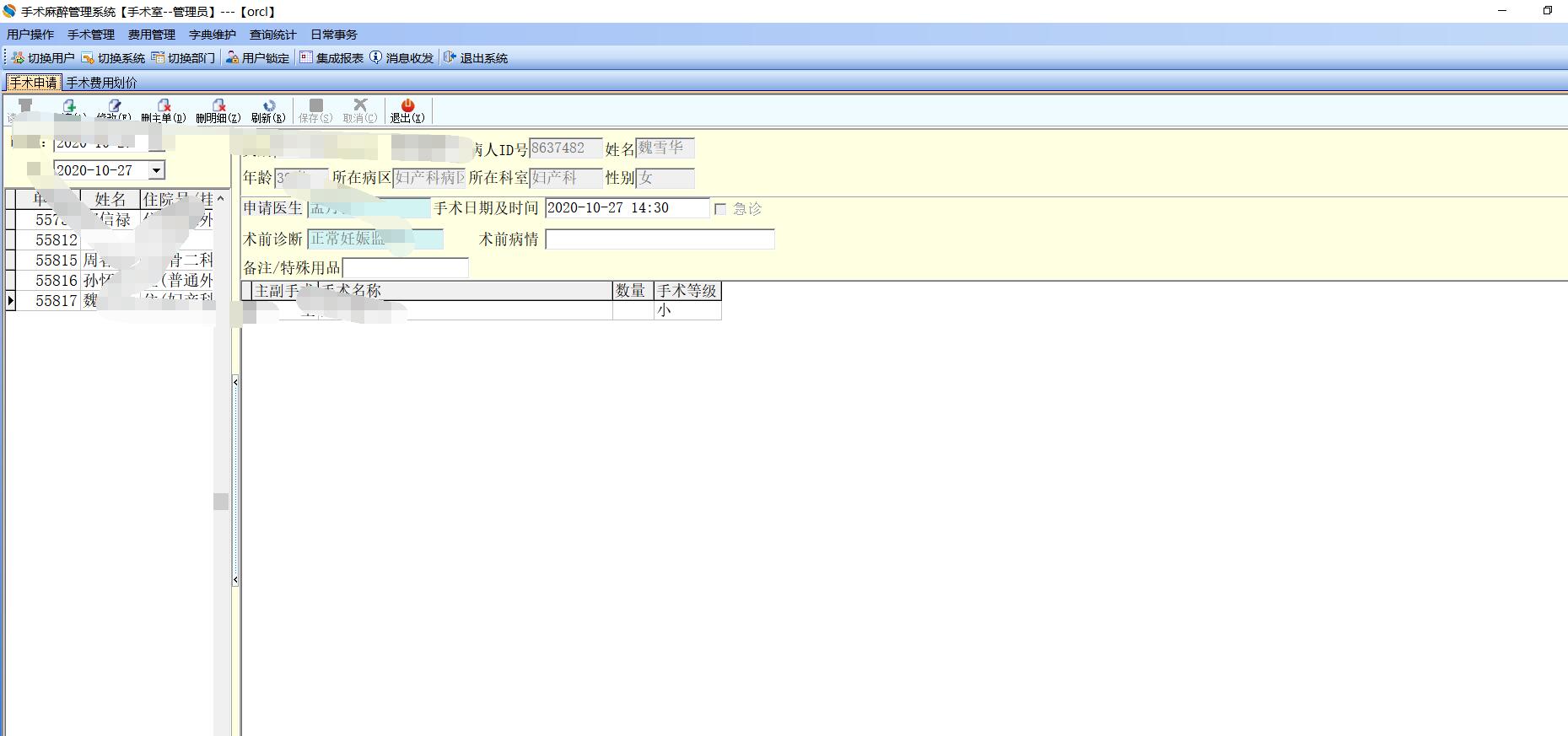Viewport: 1568px width, 736px height.
Task: Click the 小 cell under 手术等级
Action: click(x=687, y=310)
